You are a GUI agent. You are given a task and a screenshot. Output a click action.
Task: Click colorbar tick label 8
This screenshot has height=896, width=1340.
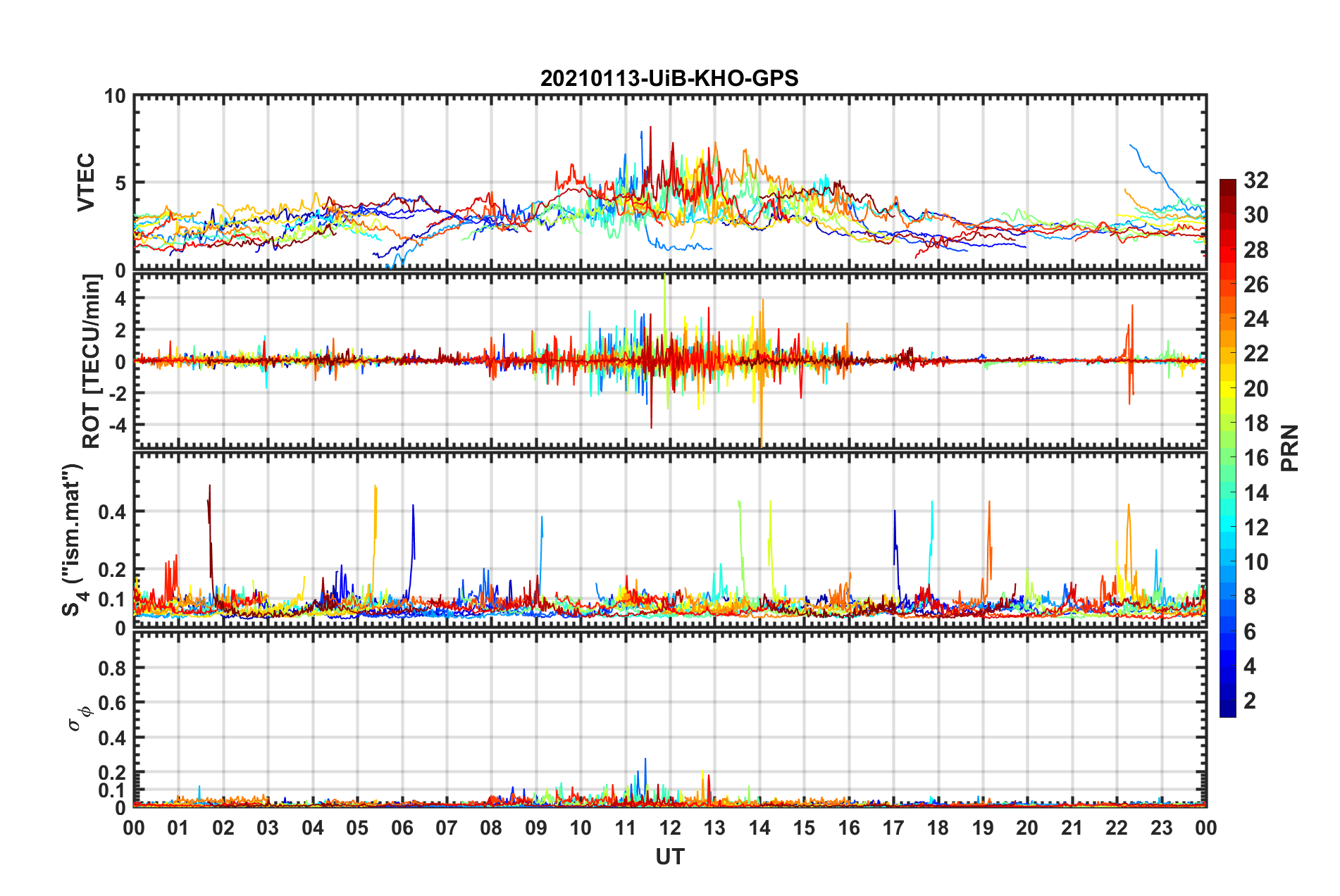(1250, 597)
